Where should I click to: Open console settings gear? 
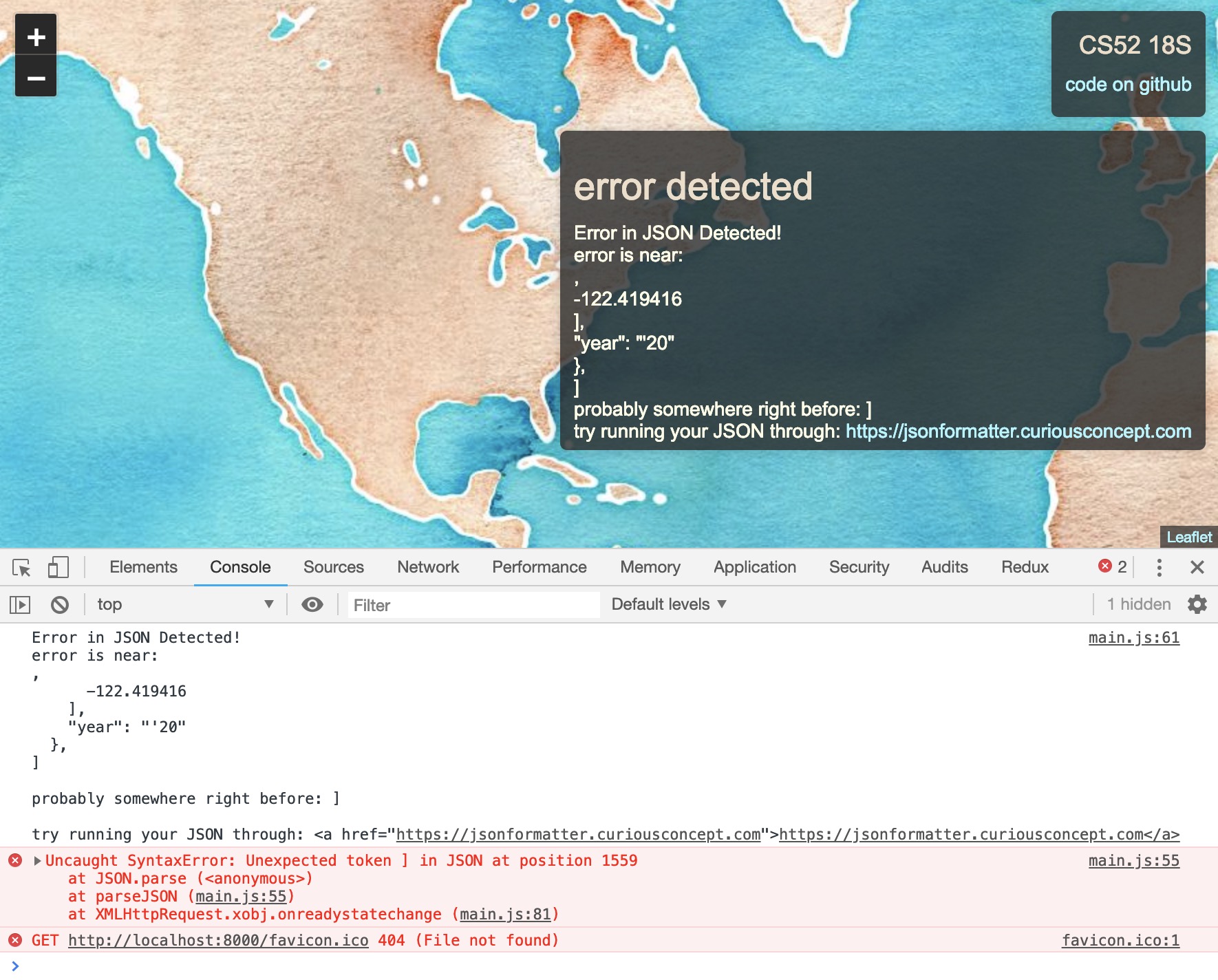tap(1197, 604)
